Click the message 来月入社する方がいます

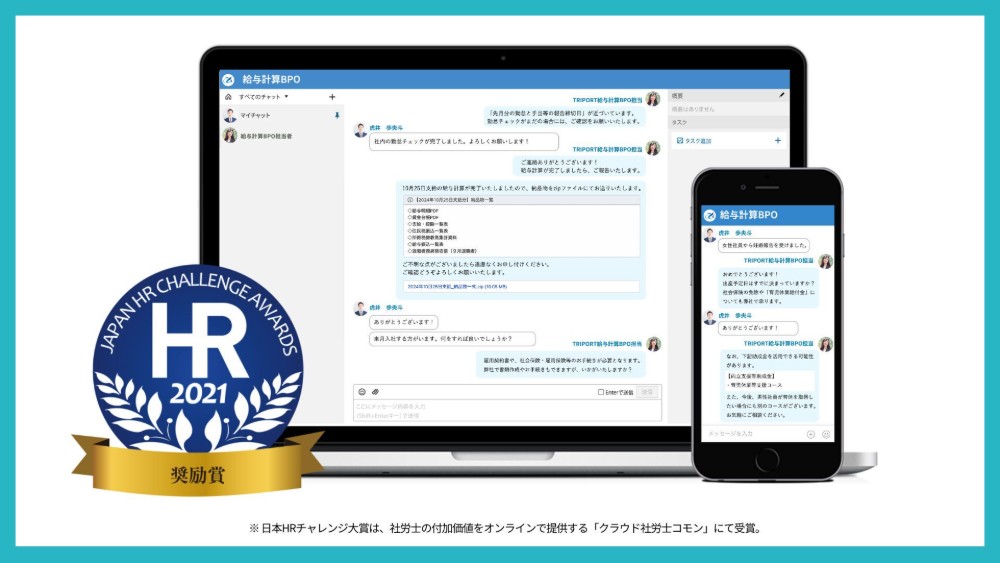coord(452,339)
